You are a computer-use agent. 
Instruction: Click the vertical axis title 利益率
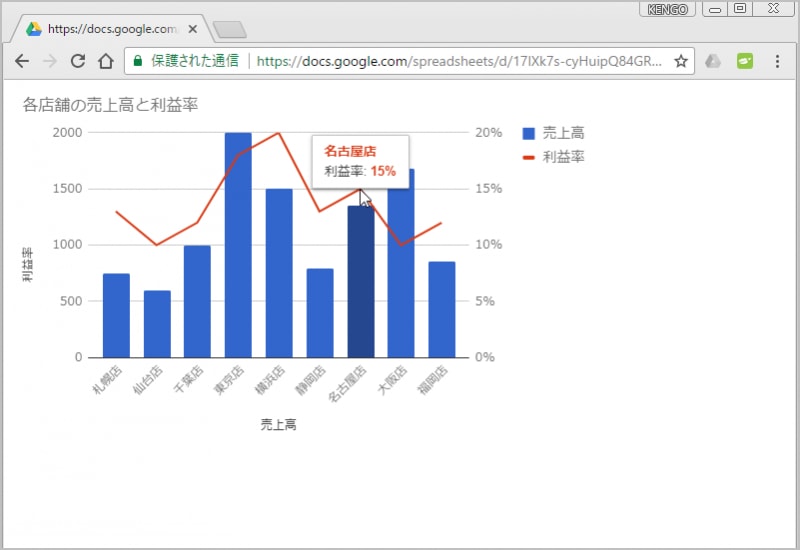28,264
